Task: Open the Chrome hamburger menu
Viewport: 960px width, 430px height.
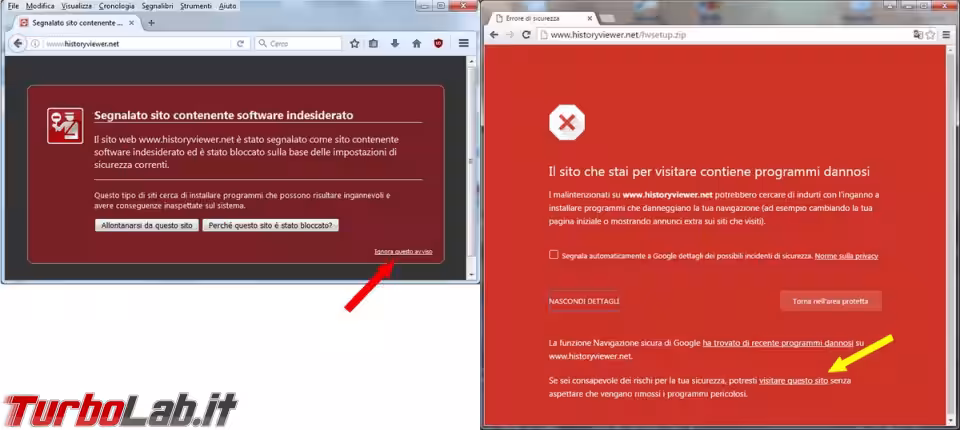Action: coord(948,35)
